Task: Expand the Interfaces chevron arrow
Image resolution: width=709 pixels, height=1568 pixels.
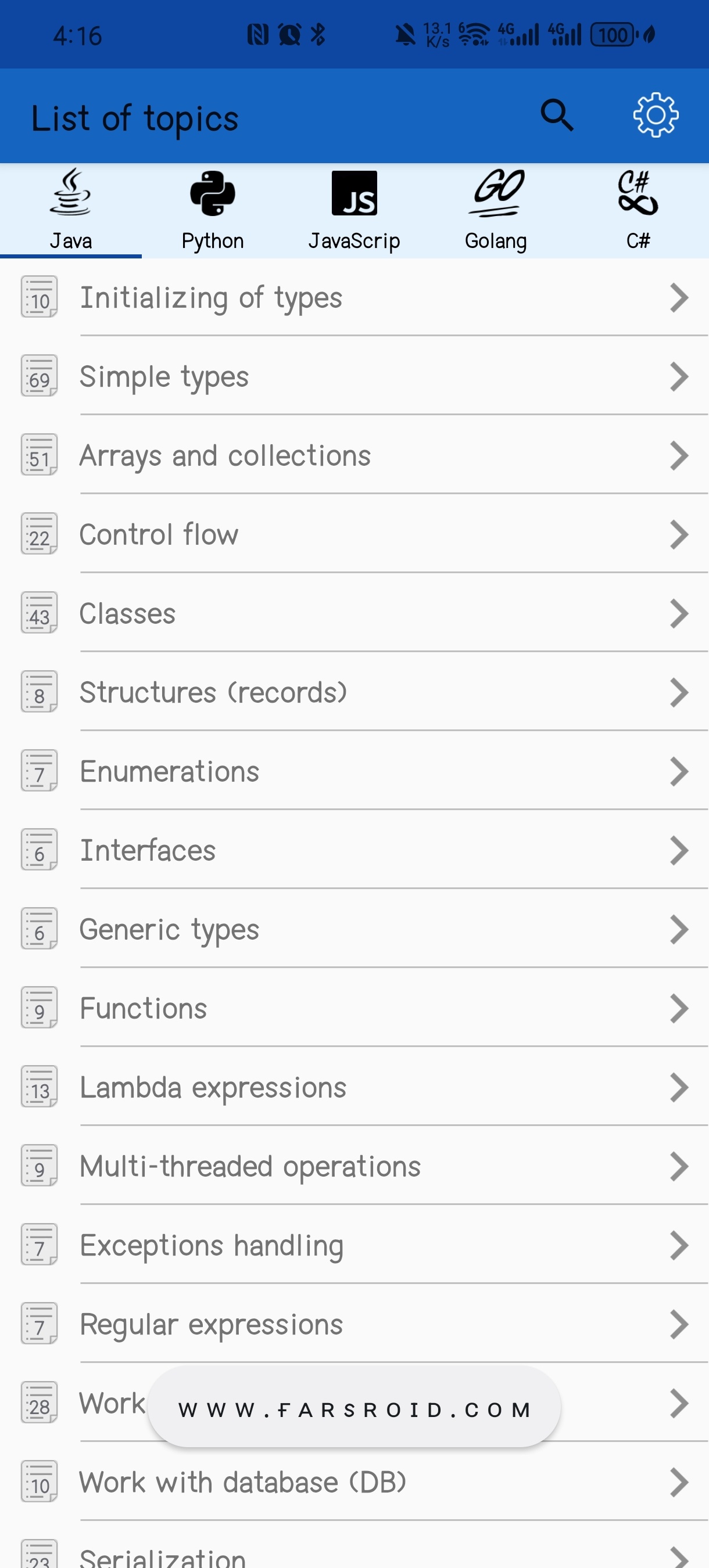Action: click(x=679, y=850)
